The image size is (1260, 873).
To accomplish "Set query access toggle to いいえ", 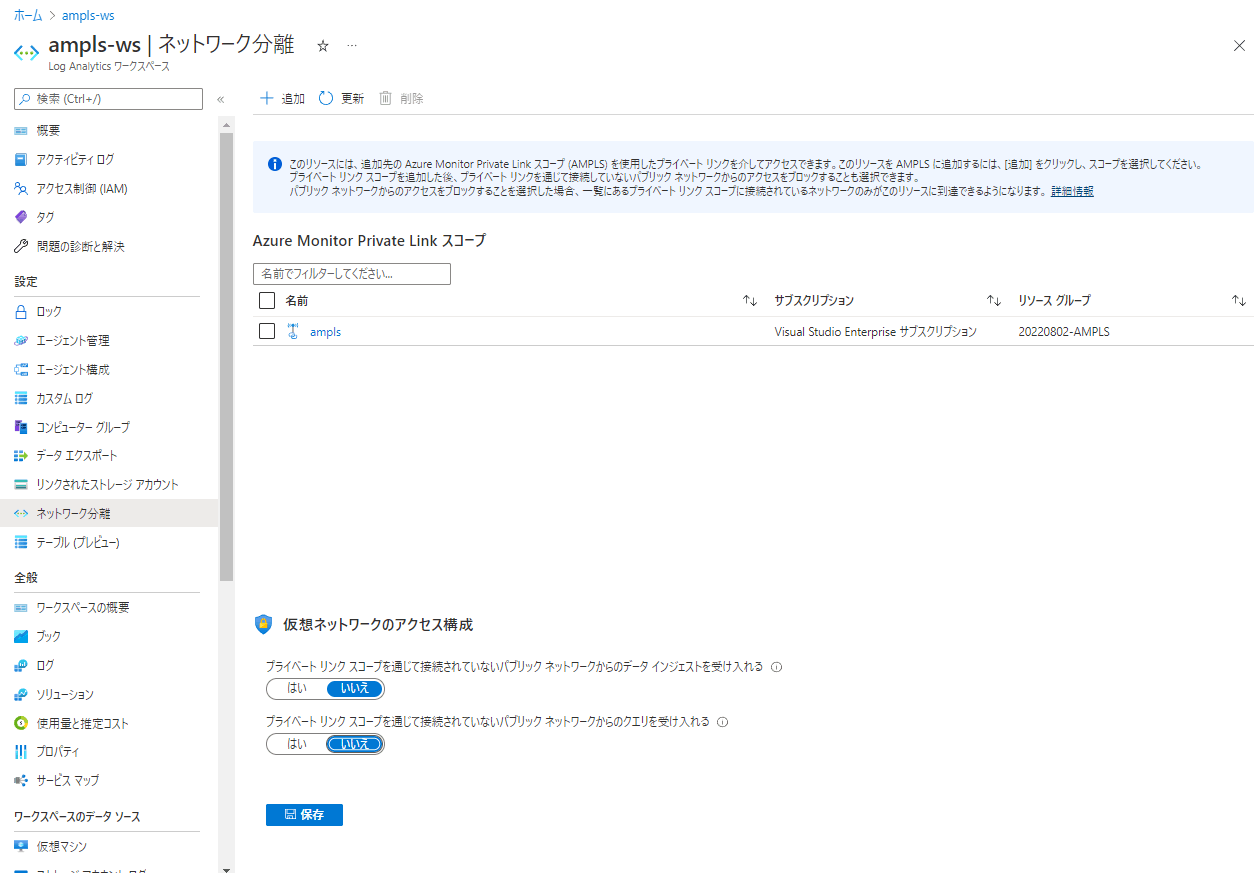I will pos(355,744).
